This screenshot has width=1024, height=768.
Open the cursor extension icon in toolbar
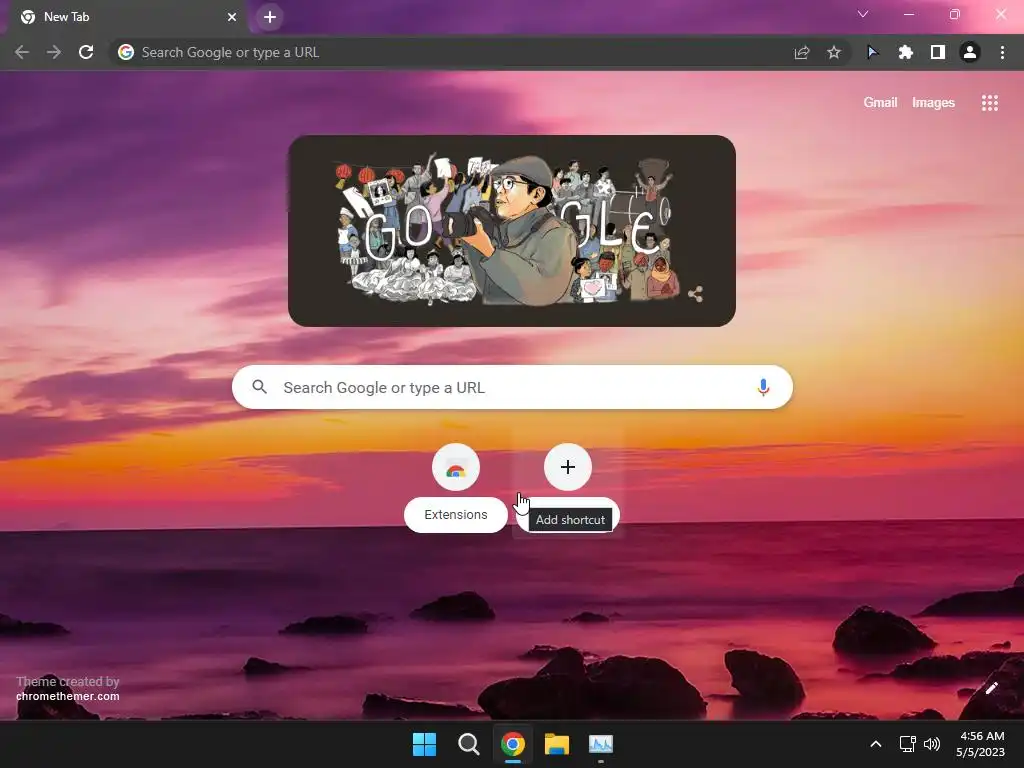click(x=872, y=52)
